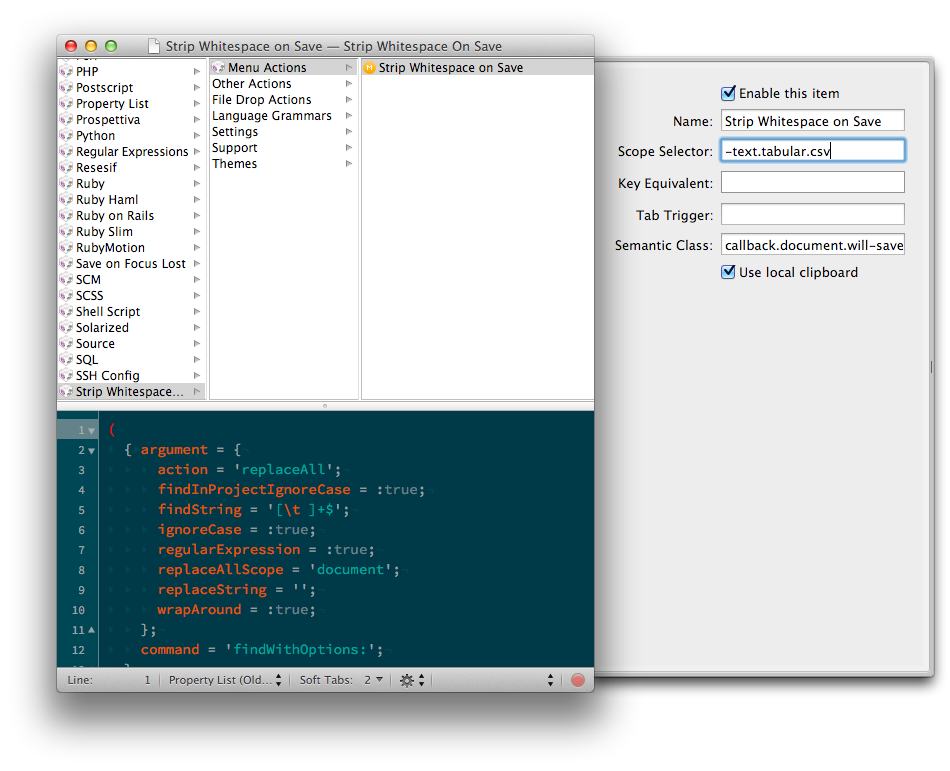Click 'replaceAll' string on line 3
Image resolution: width=950 pixels, height=771 pixels.
284,470
